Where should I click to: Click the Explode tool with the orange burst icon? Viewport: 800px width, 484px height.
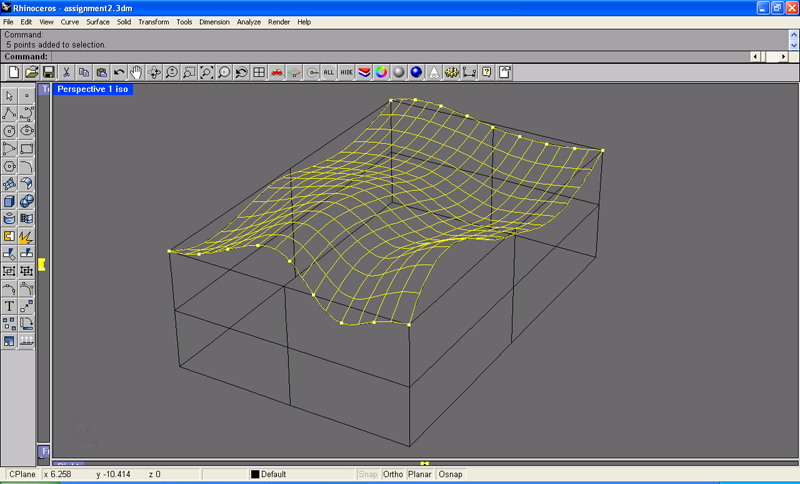pyautogui.click(x=27, y=237)
